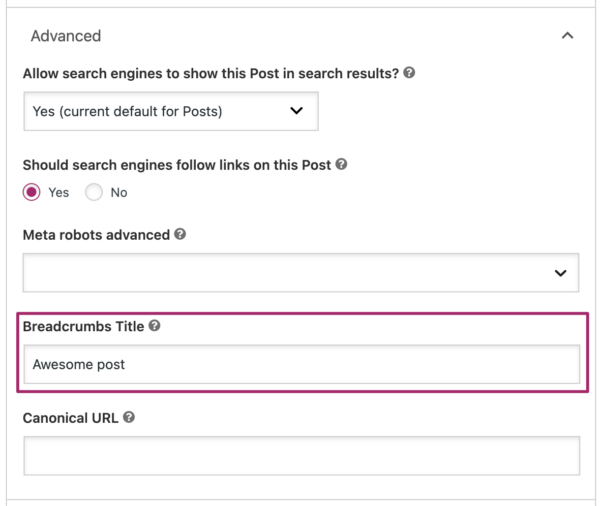Screen dimensions: 600x506
Task: Click the Advanced section heading
Action: [x=66, y=36]
